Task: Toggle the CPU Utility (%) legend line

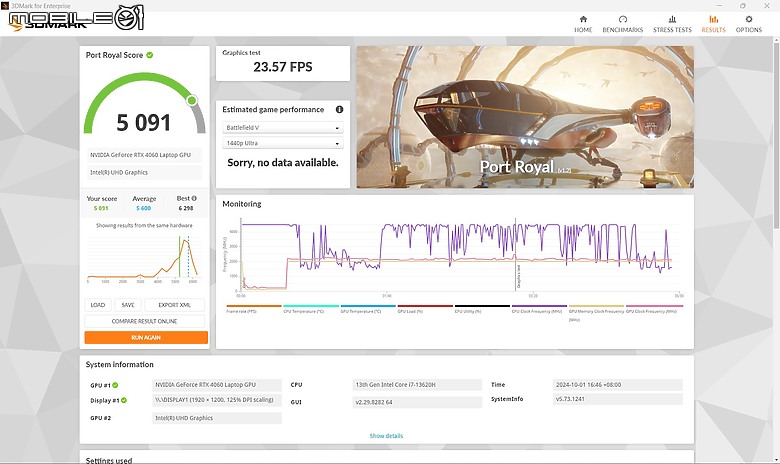Action: pos(482,306)
